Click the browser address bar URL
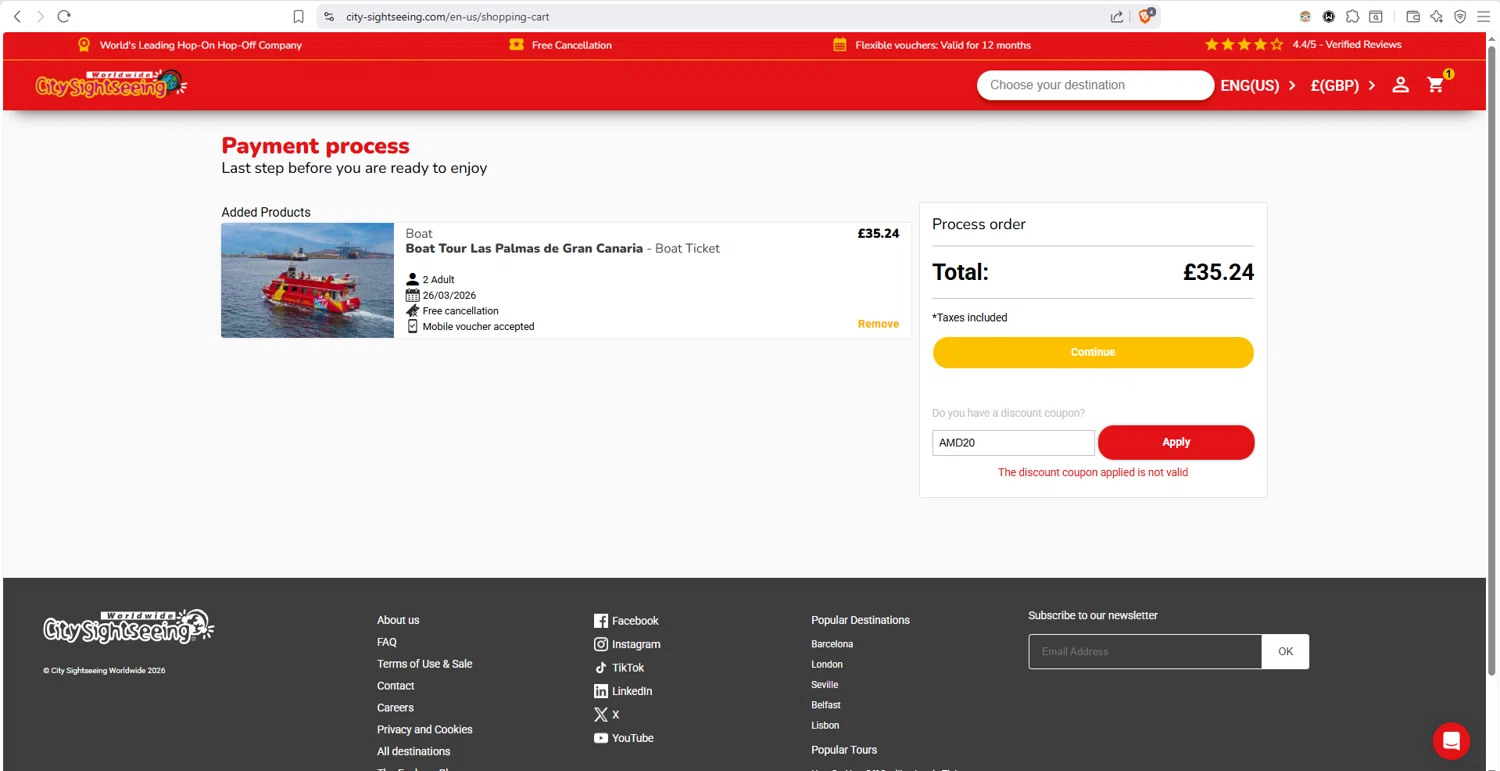 coord(447,16)
